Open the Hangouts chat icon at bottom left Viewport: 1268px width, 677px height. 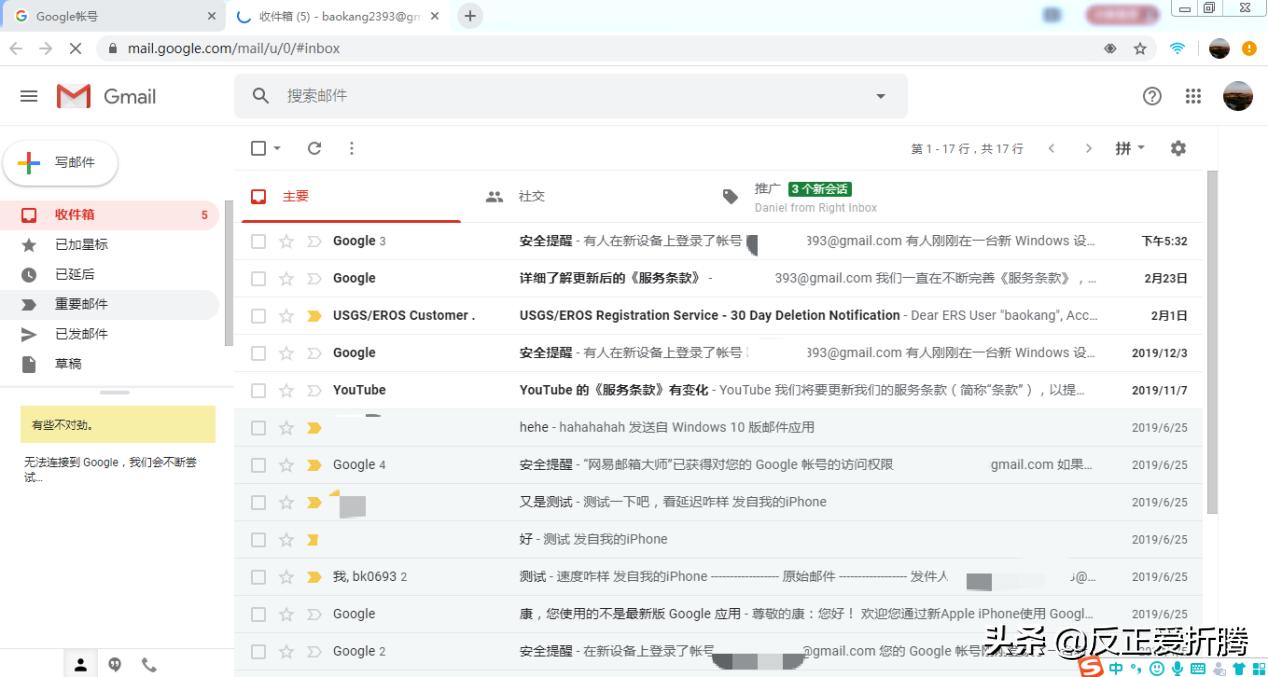tap(114, 663)
